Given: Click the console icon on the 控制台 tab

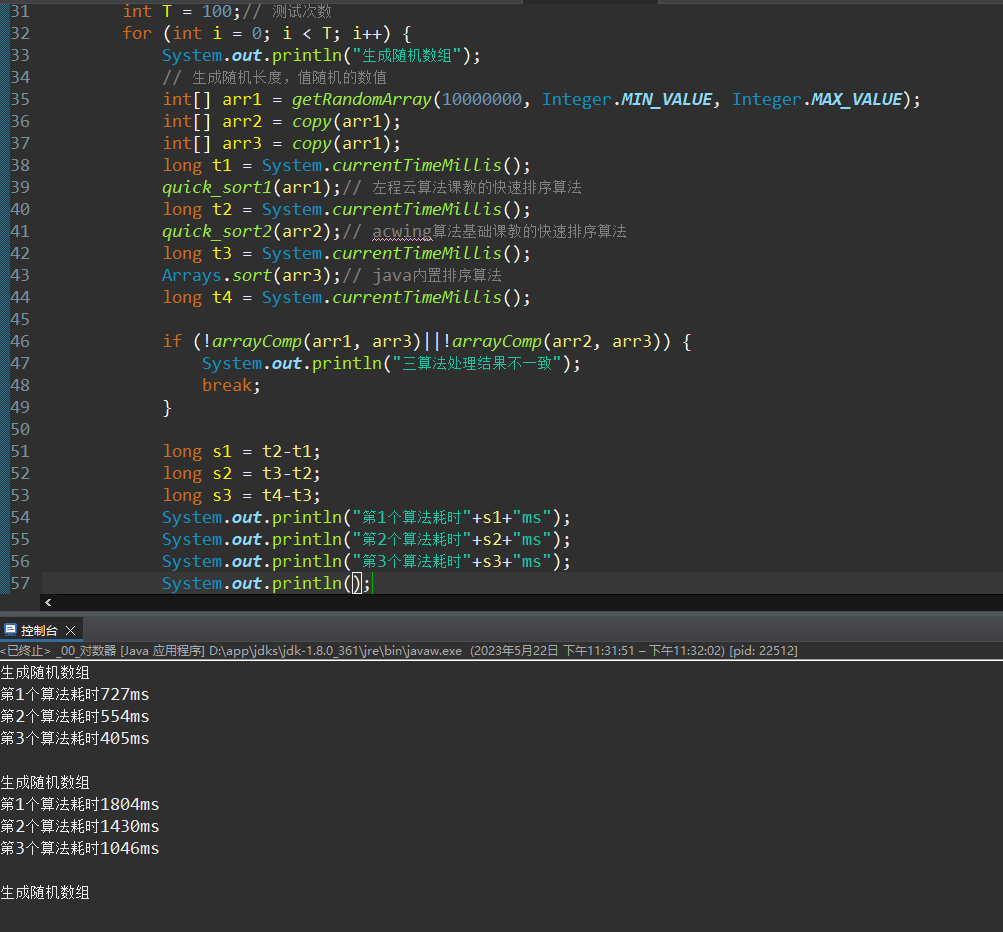Looking at the screenshot, I should [x=10, y=630].
